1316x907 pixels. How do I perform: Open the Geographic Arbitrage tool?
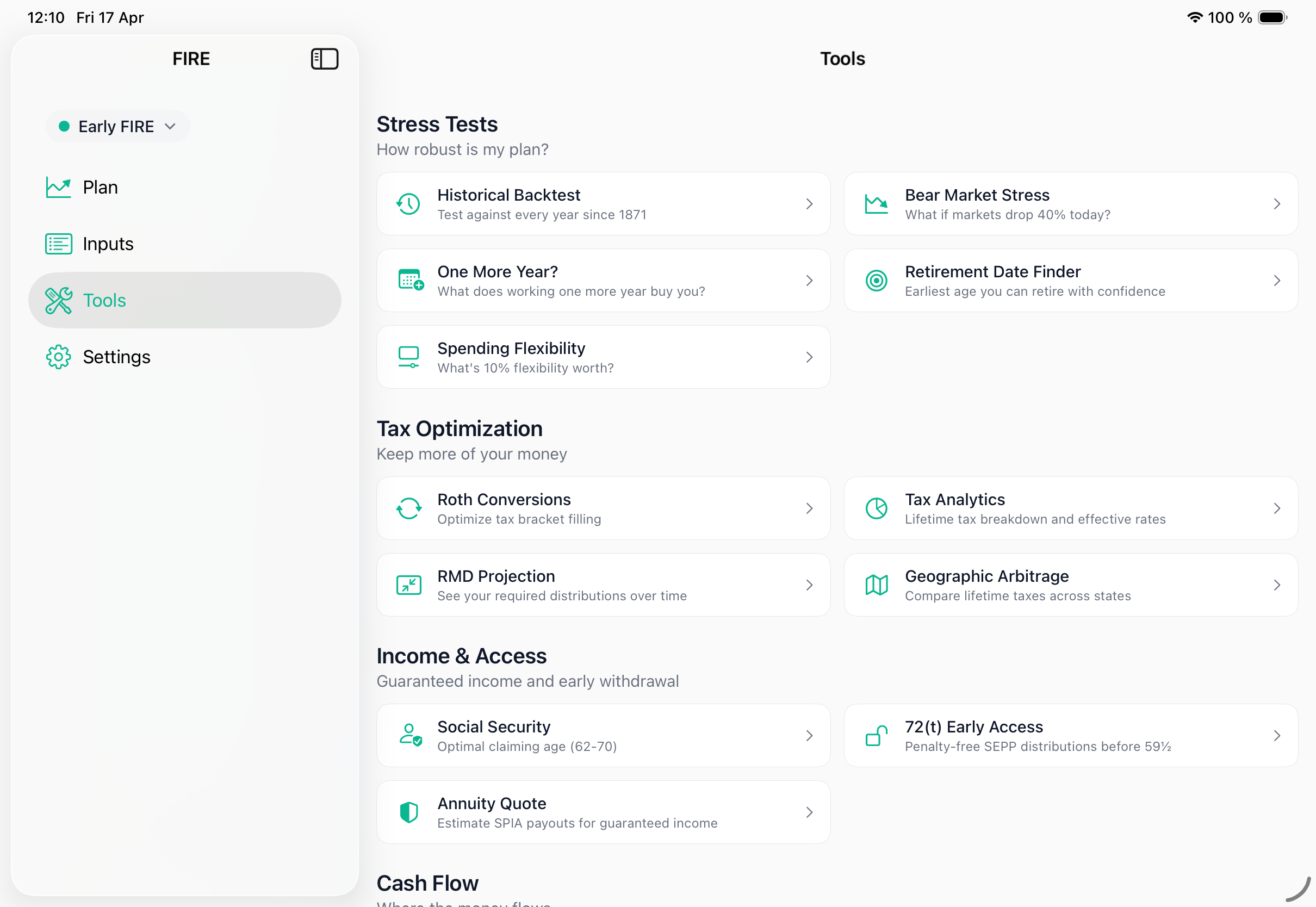(x=1071, y=585)
